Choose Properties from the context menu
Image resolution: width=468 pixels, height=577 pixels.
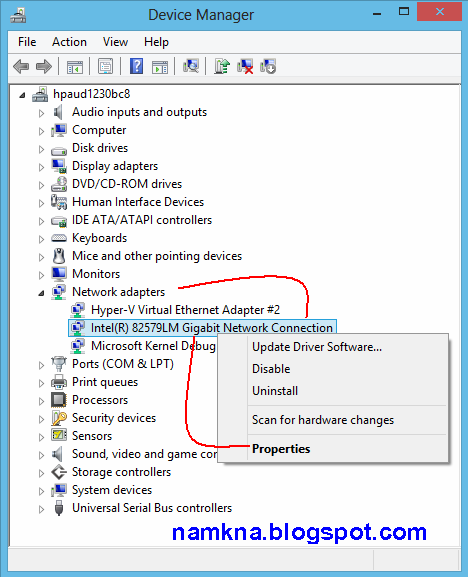click(x=281, y=449)
